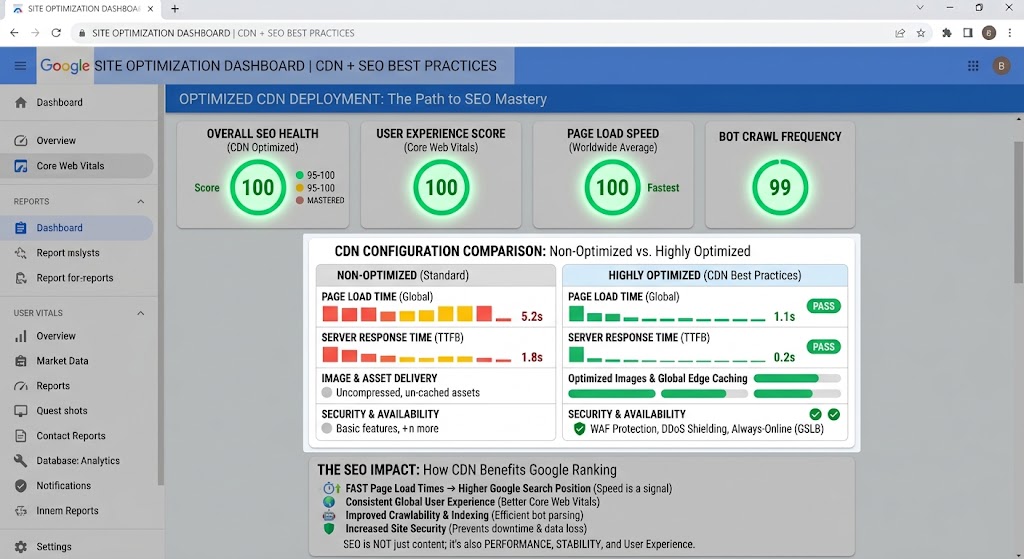Viewport: 1024px width, 559px height.
Task: Select the top Dashboard sidebar item
Action: [77, 103]
